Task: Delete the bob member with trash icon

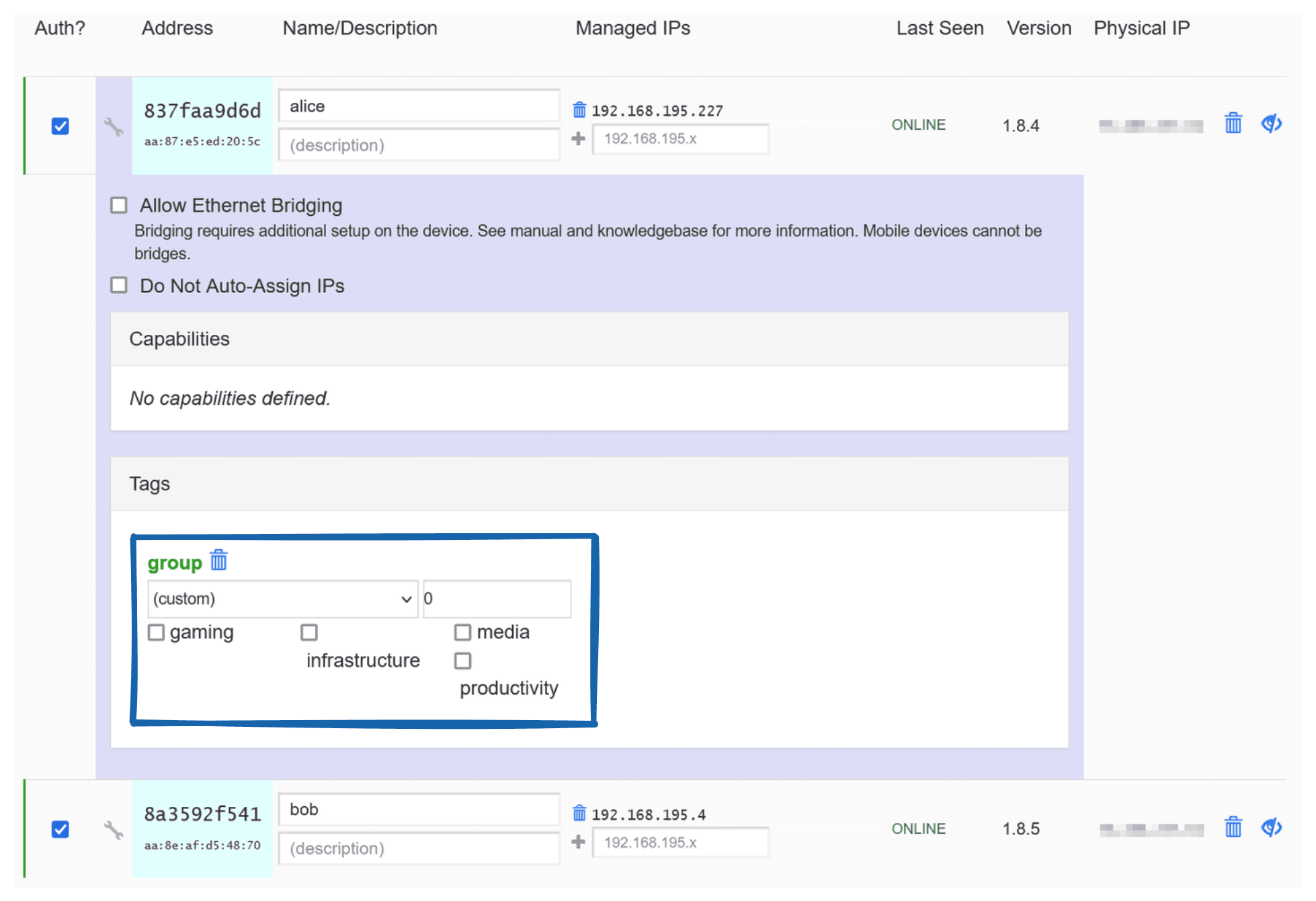Action: 1233,827
